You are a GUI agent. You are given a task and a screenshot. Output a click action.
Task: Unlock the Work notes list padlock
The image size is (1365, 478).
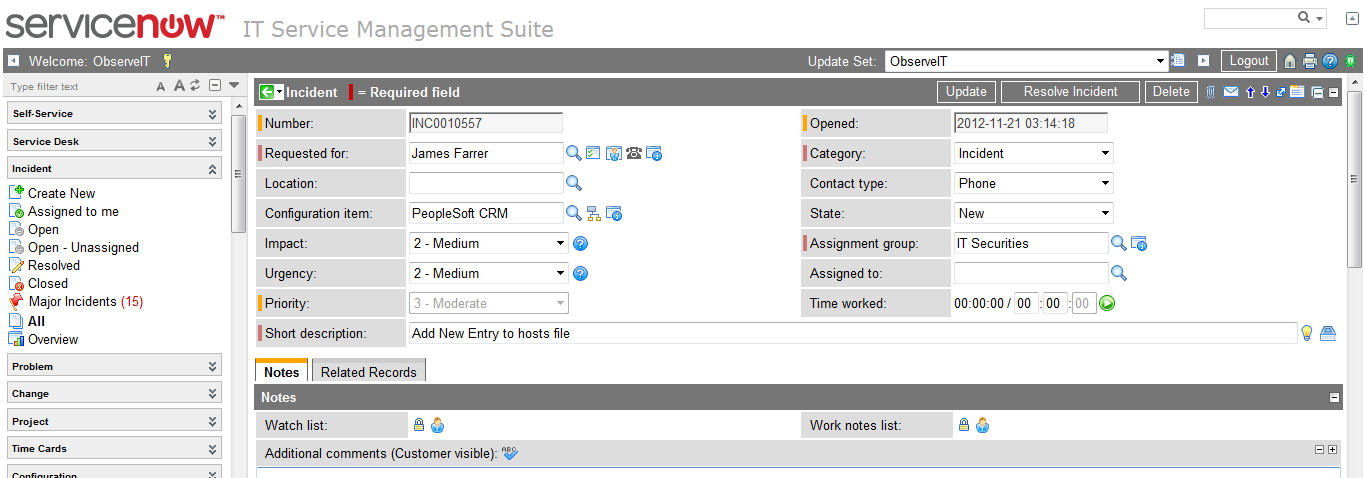964,425
